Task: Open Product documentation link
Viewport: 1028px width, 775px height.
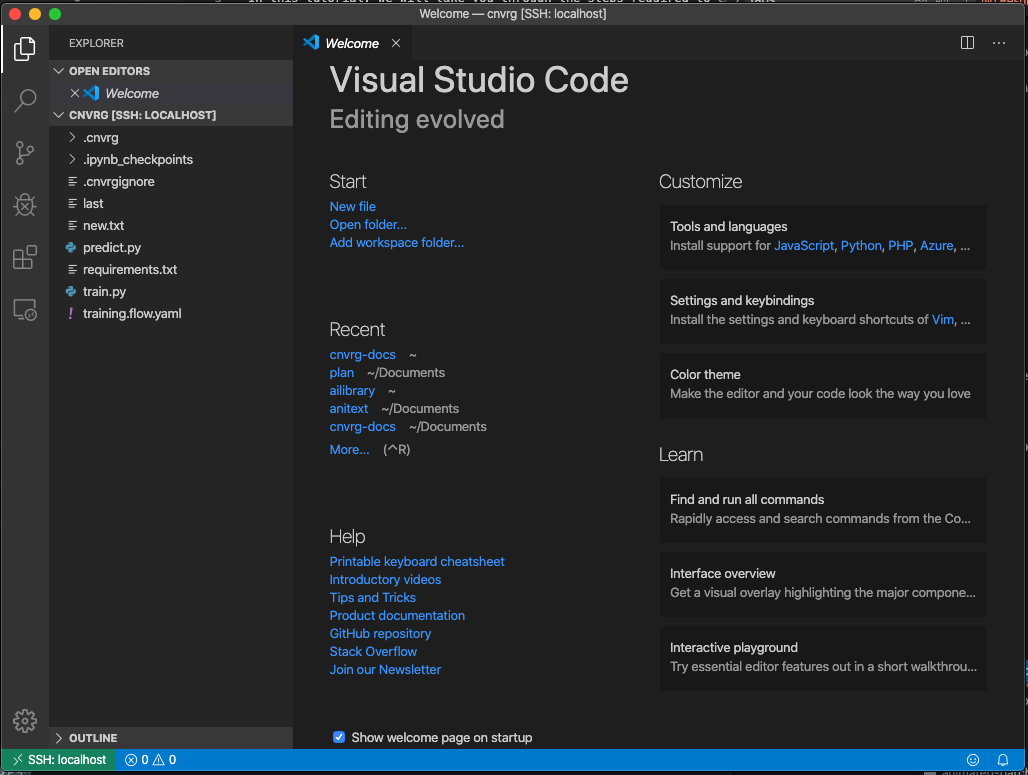Action: 397,616
